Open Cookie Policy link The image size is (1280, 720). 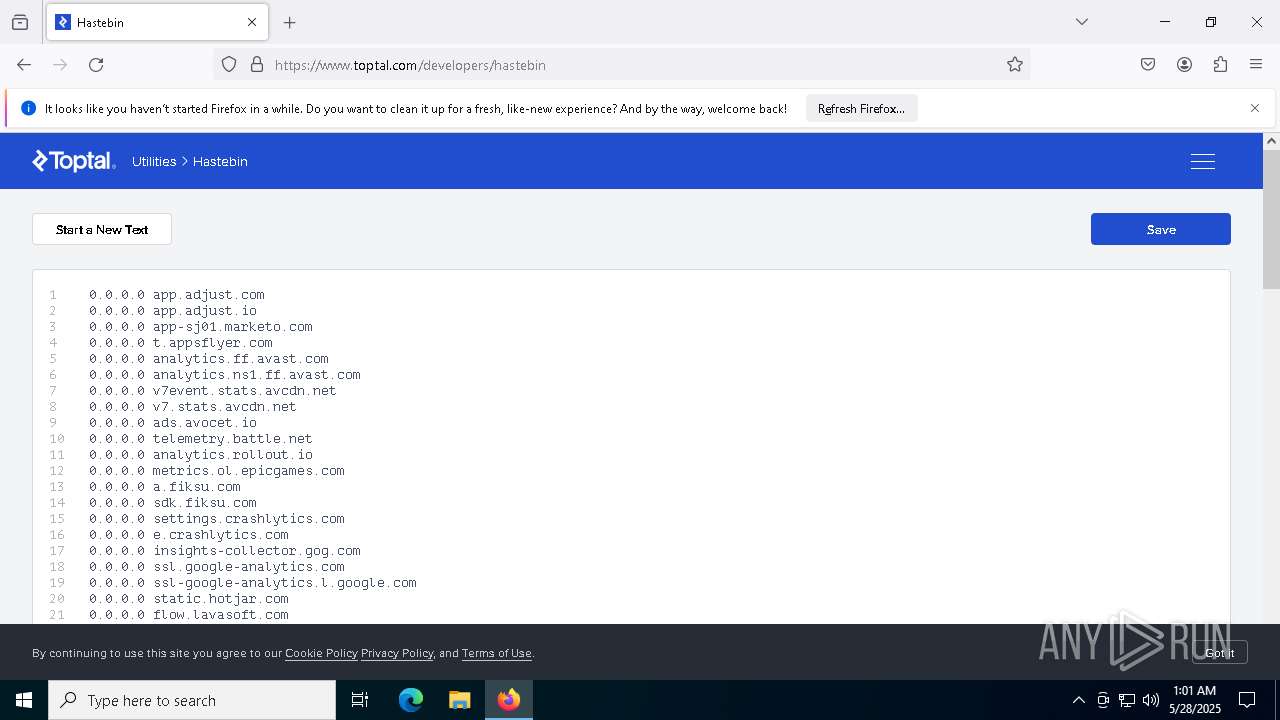pos(321,653)
